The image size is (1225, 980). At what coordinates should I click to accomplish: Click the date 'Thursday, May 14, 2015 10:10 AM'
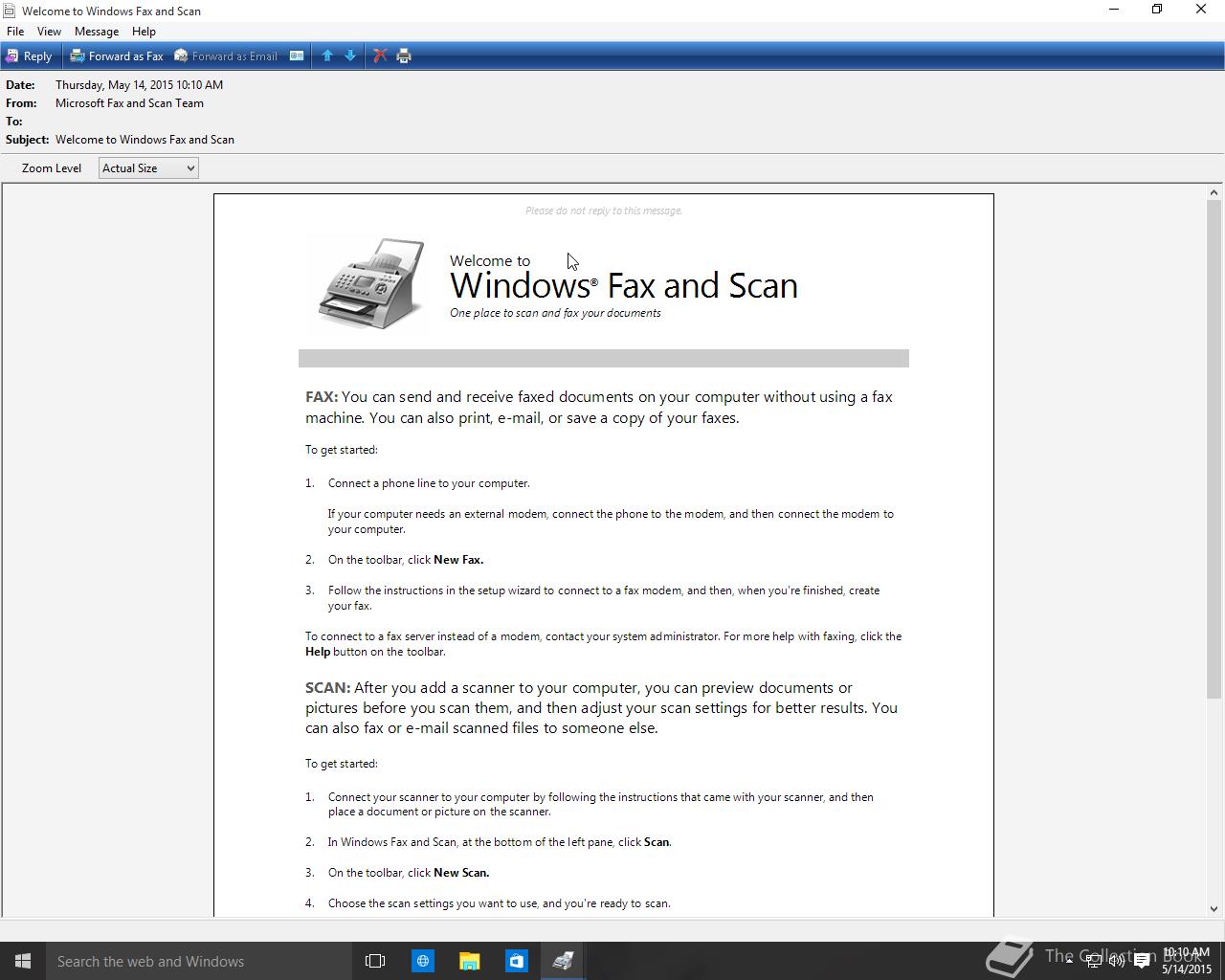click(x=139, y=85)
